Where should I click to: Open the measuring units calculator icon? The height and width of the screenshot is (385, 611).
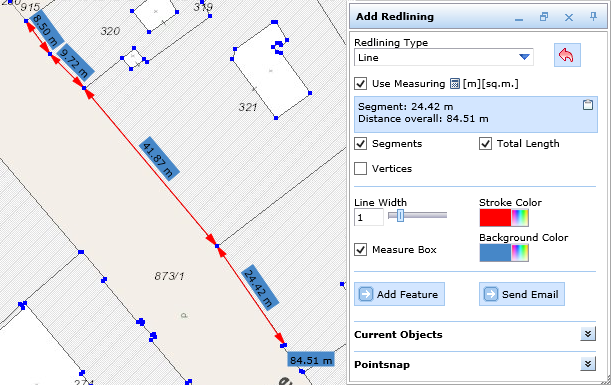coord(454,83)
